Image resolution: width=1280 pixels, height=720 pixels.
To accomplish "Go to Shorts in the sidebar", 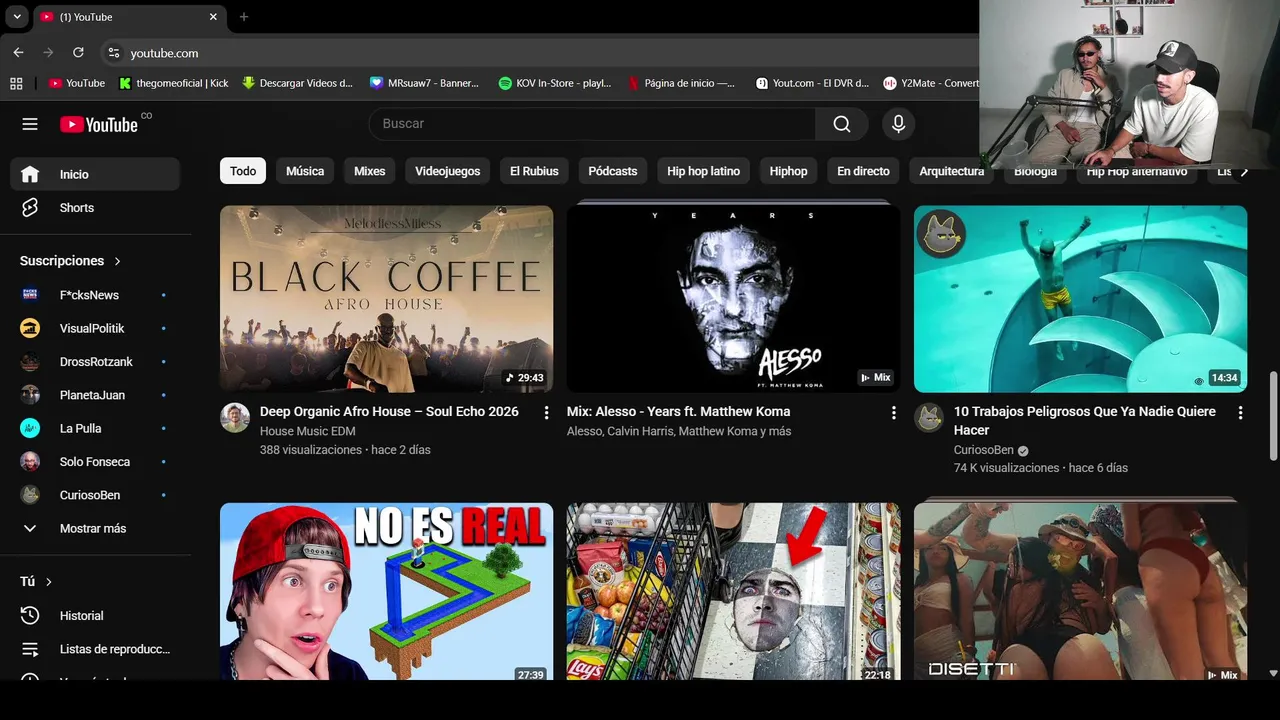I will [x=94, y=208].
